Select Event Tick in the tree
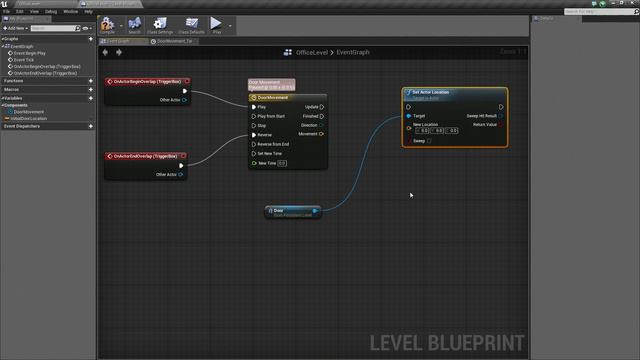The image size is (640, 360). pyautogui.click(x=24, y=60)
